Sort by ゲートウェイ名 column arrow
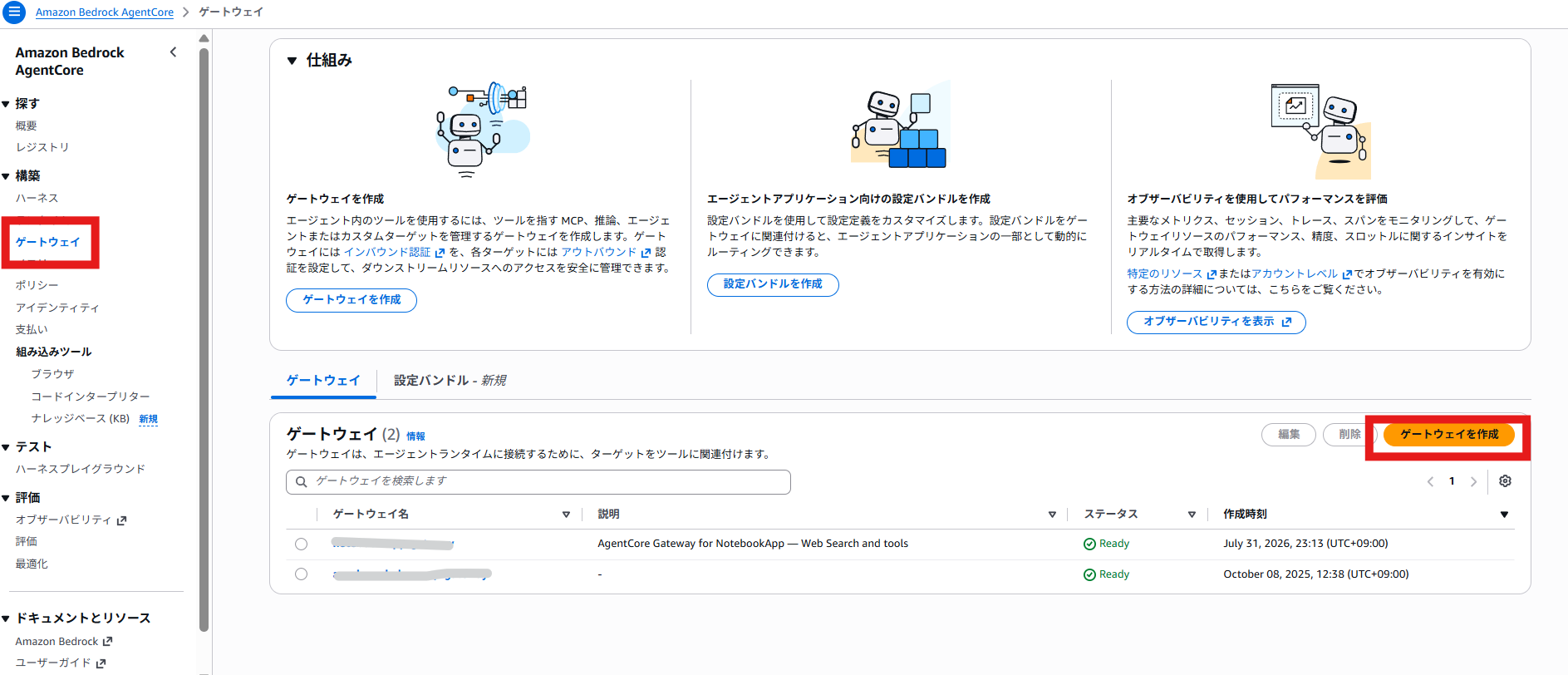This screenshot has height=675, width=1568. pos(566,515)
